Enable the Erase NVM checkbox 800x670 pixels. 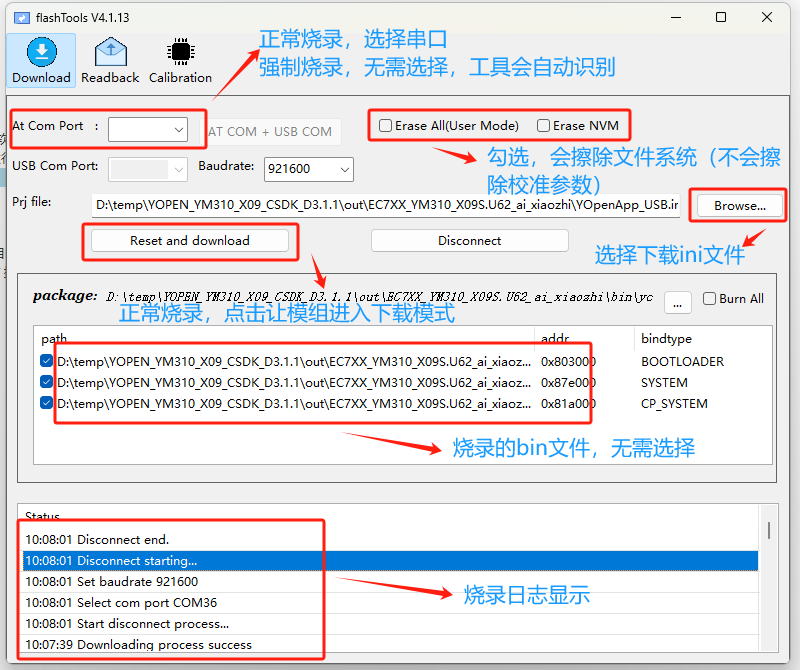point(543,126)
